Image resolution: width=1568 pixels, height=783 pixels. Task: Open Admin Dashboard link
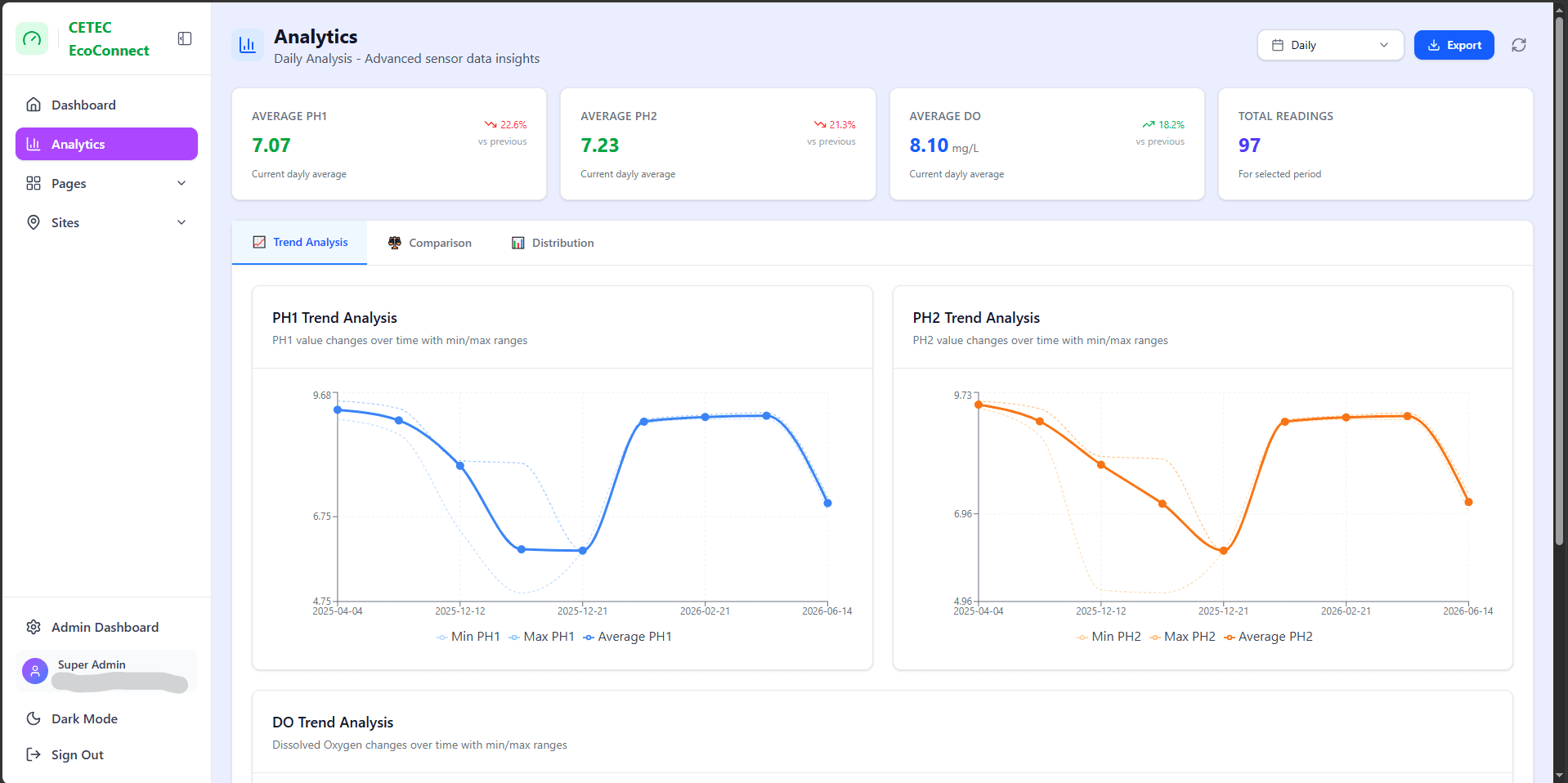point(106,627)
